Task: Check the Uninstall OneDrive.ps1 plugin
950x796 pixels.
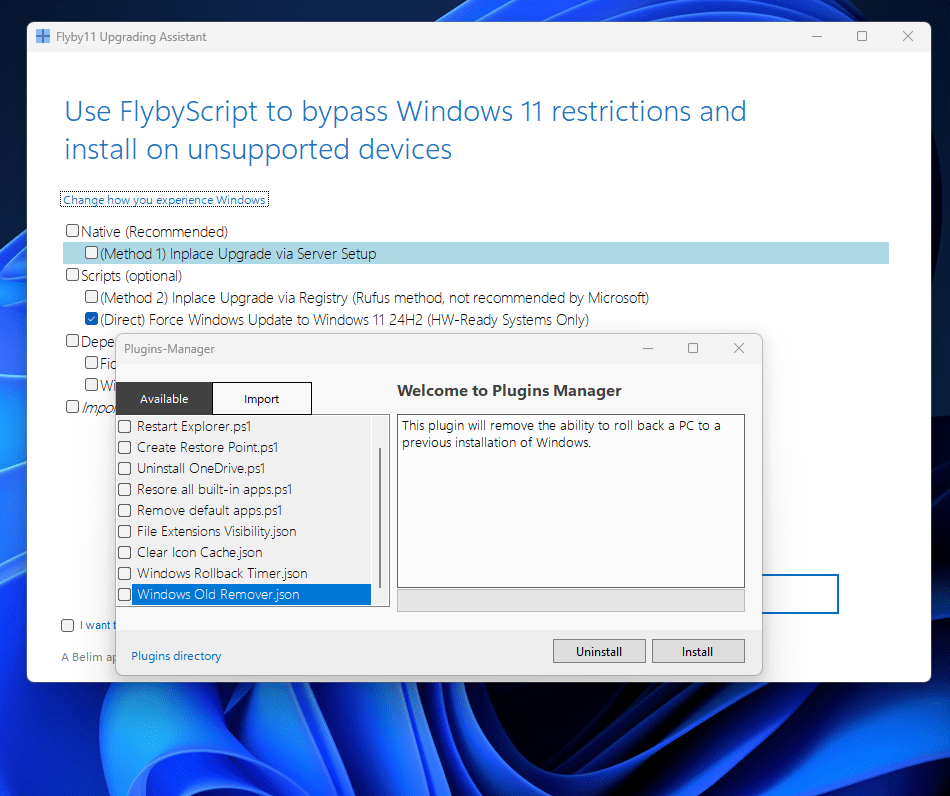Action: [124, 468]
